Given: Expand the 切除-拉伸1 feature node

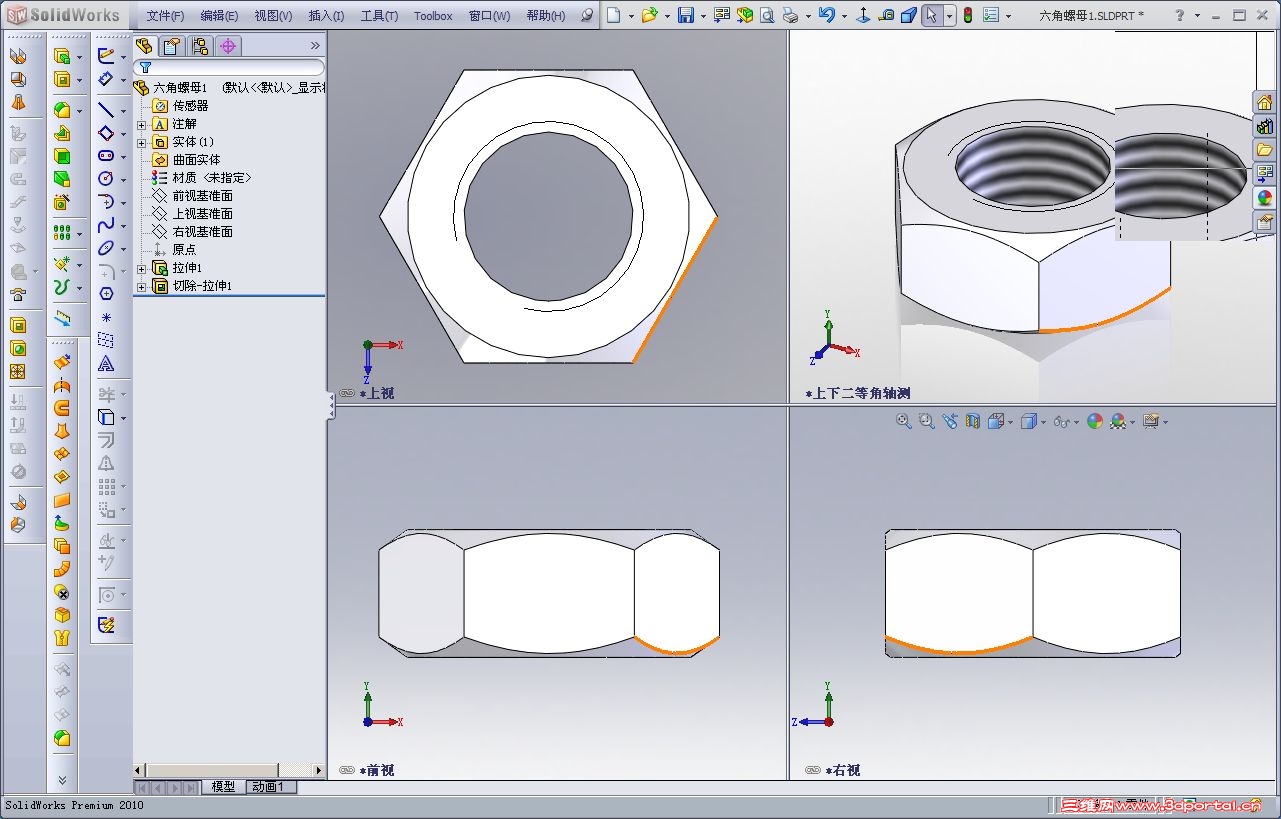Looking at the screenshot, I should click(141, 286).
